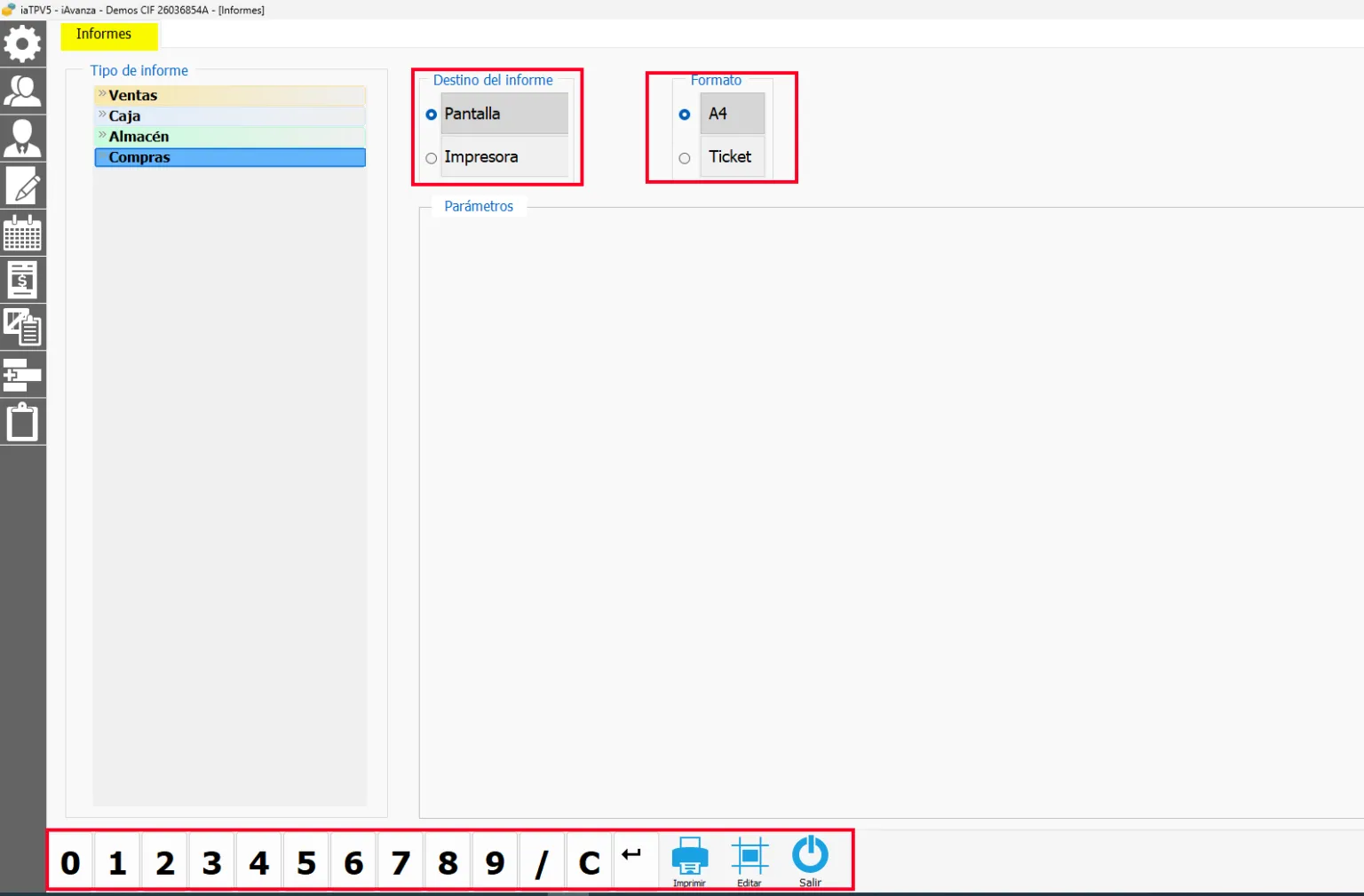
Task: Tap the 1 key on numeric keypad
Action: pos(117,861)
